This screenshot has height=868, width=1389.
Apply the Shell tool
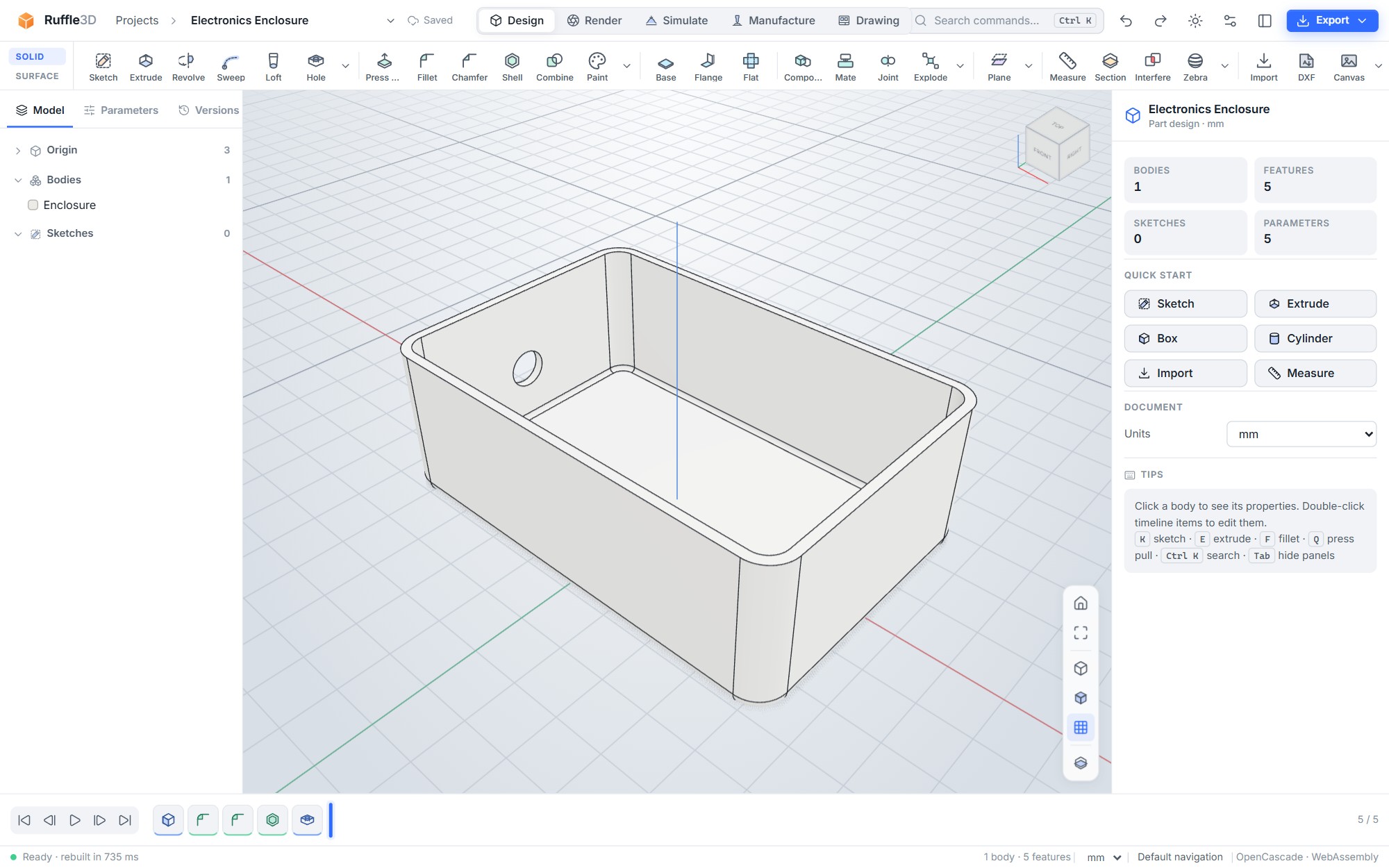tap(512, 67)
